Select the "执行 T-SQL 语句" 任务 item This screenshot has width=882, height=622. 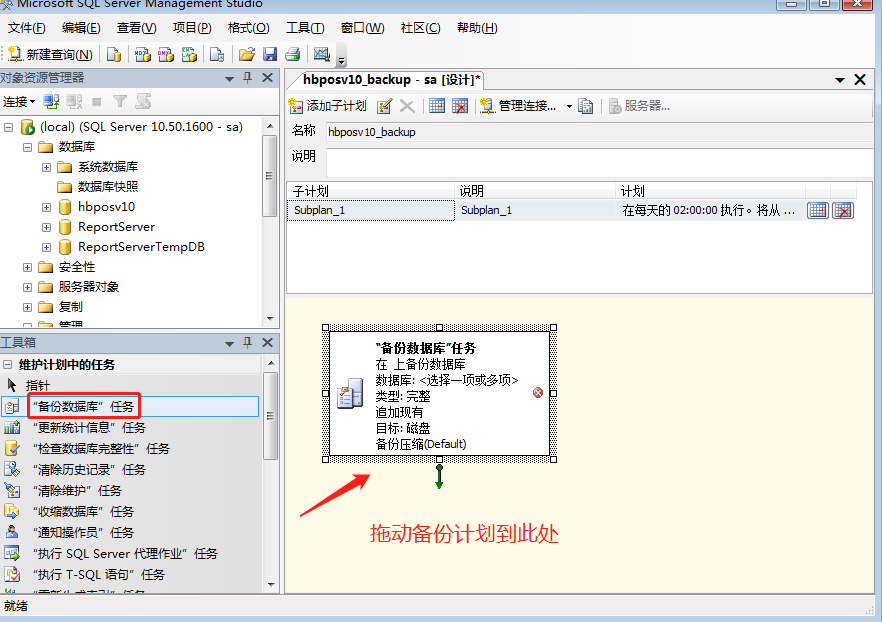[x=99, y=574]
